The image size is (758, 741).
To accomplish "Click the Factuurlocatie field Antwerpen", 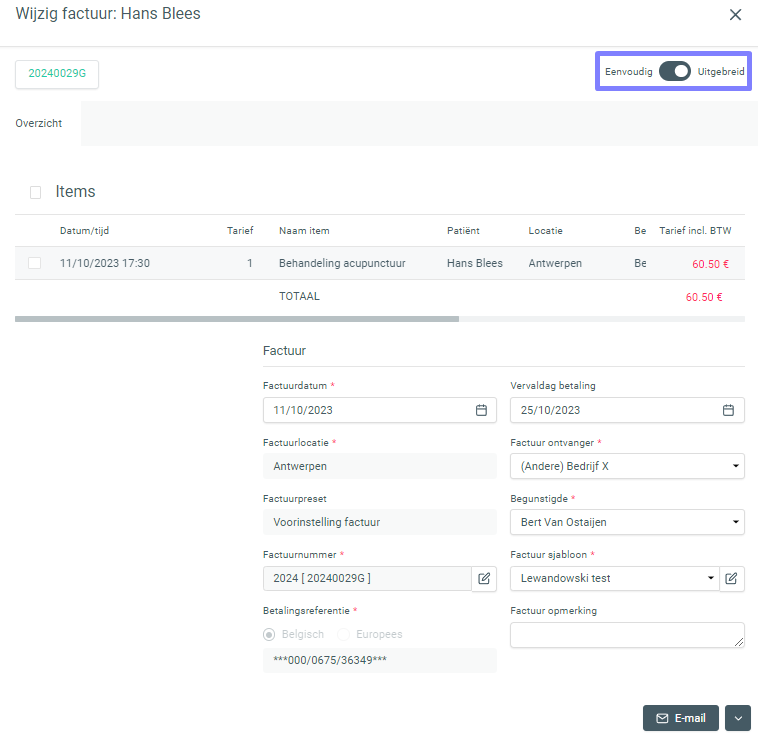I will tap(379, 466).
